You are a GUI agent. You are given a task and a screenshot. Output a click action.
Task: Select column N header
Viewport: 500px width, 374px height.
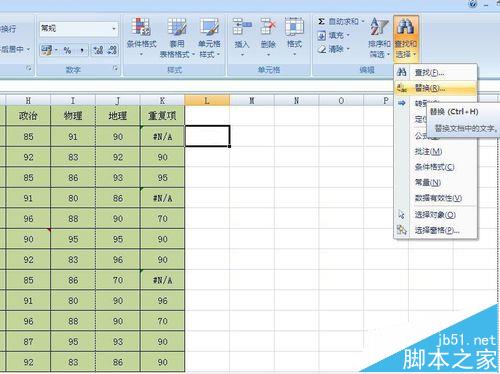click(x=296, y=100)
